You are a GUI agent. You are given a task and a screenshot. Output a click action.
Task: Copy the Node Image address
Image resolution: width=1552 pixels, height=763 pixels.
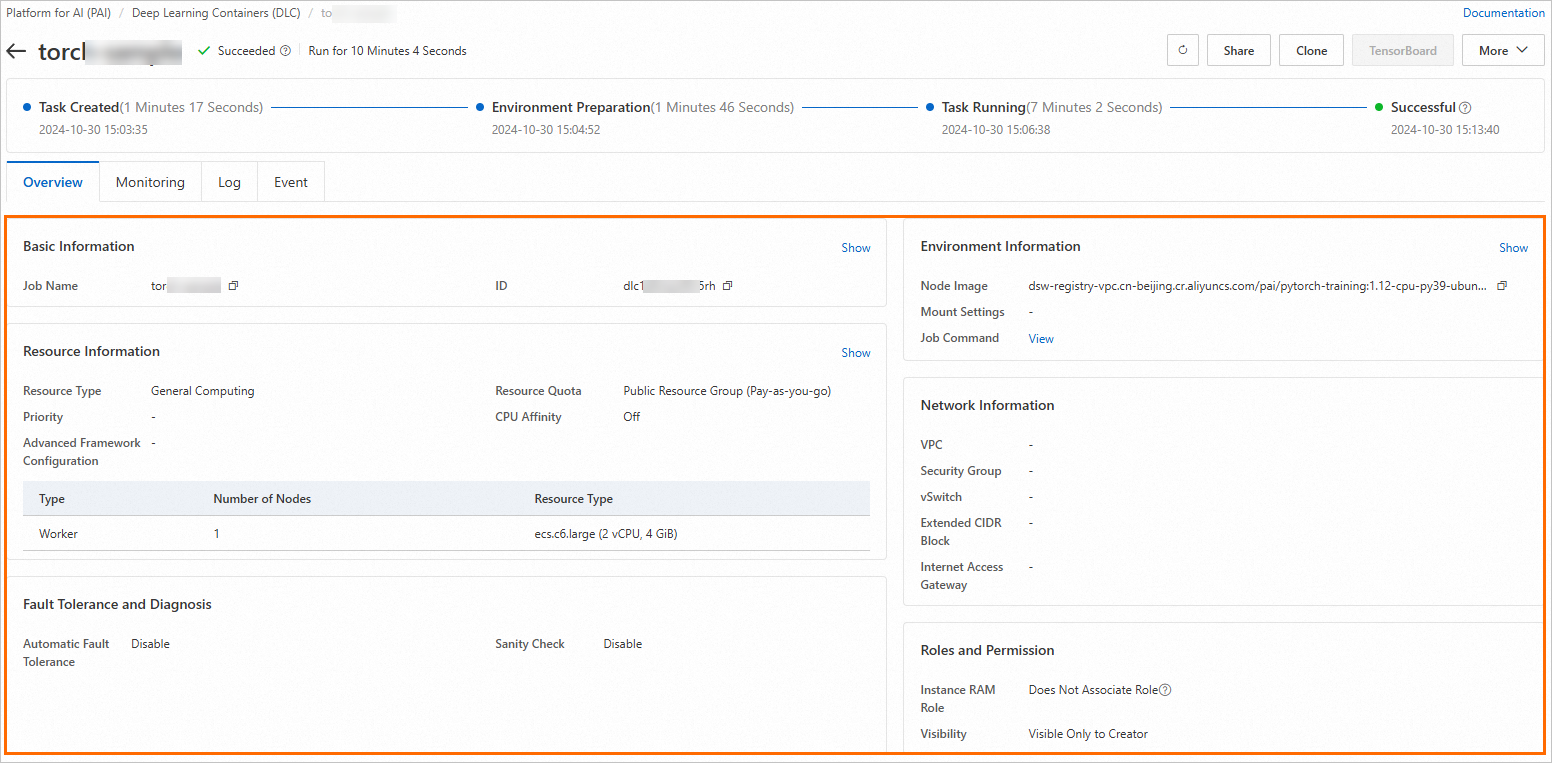[1502, 286]
